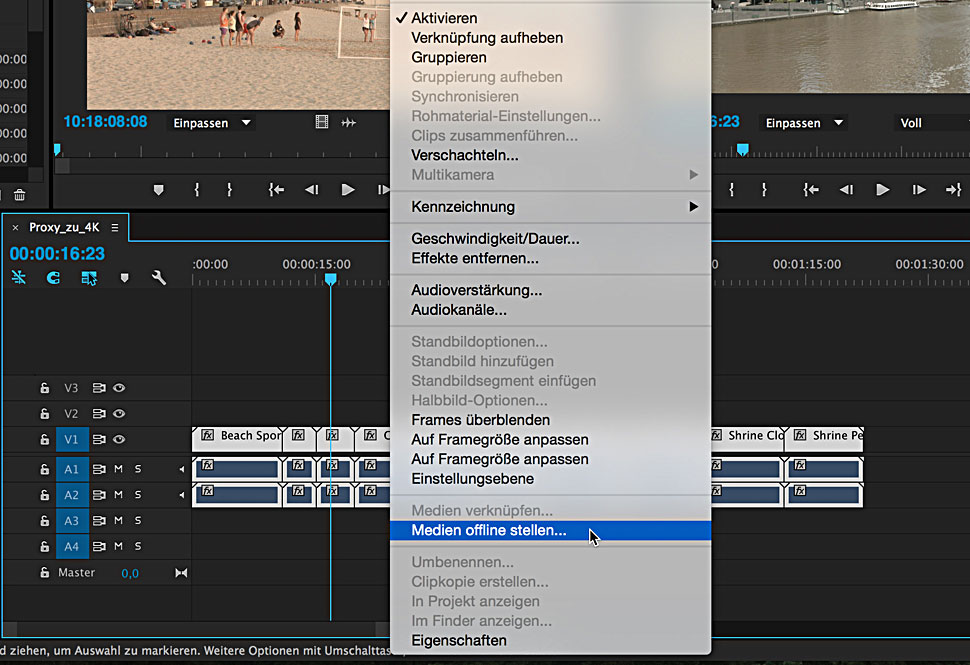Enable linked selection in the timeline
Viewport: 970px width, 665px height.
88,278
